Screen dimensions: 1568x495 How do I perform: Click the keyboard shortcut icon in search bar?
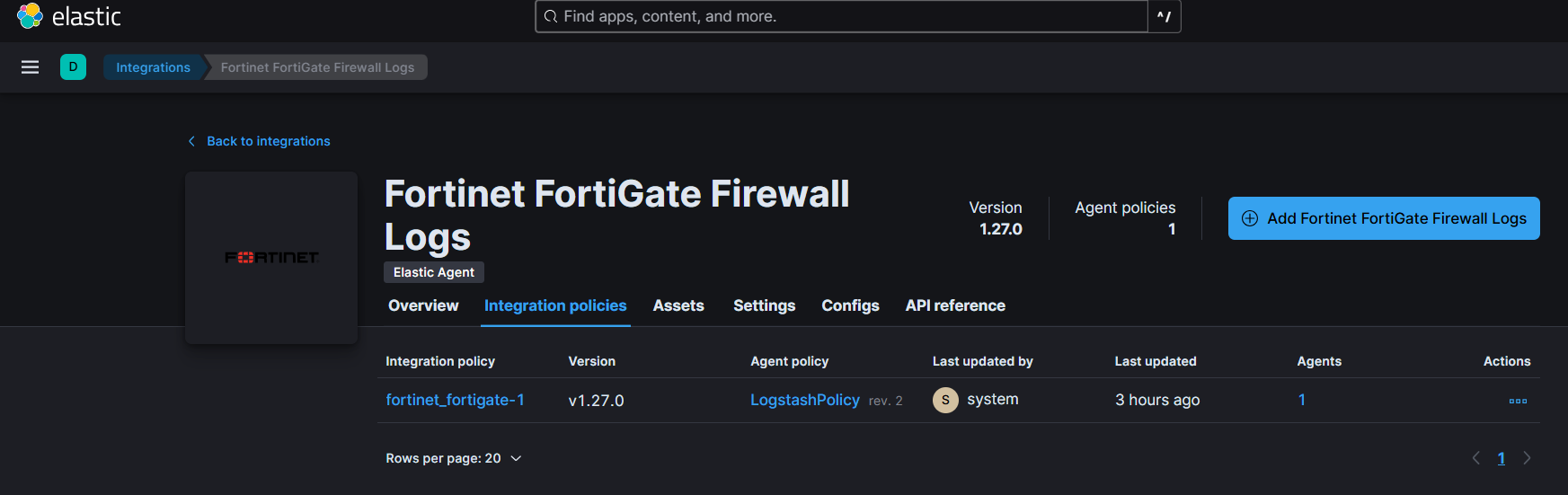[x=1164, y=16]
